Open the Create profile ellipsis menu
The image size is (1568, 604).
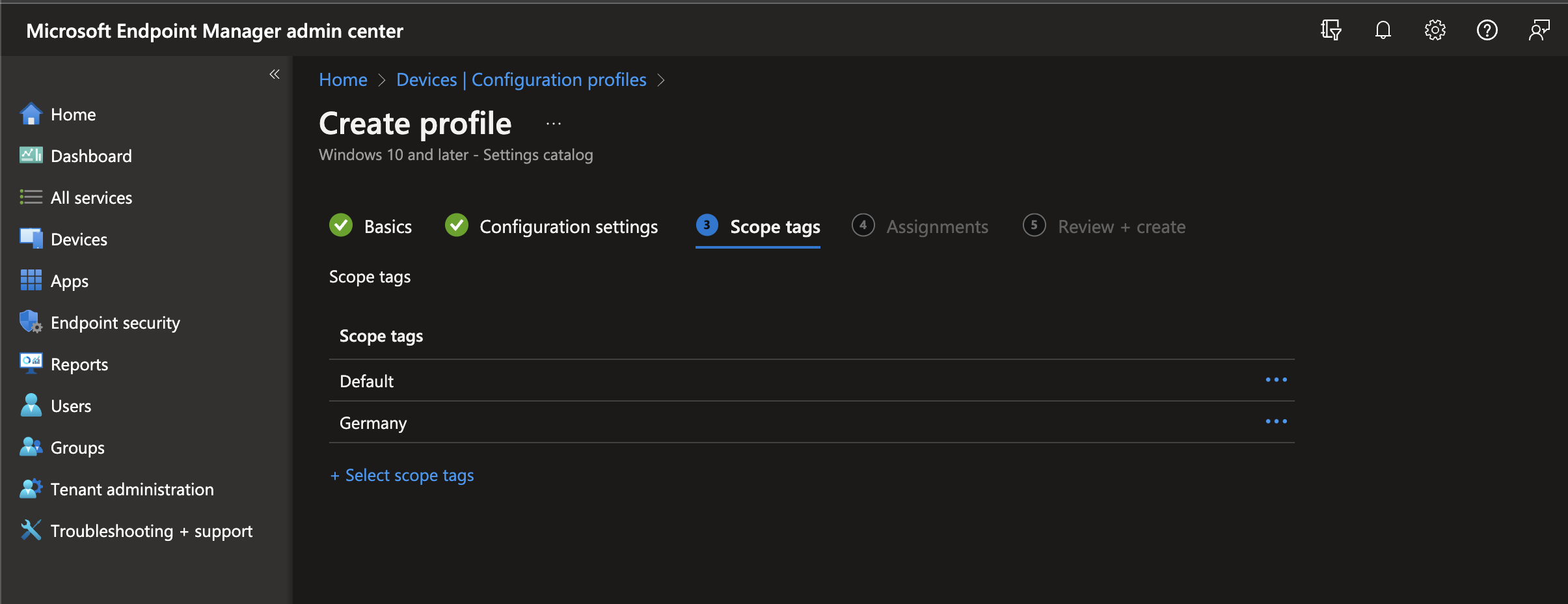[553, 124]
